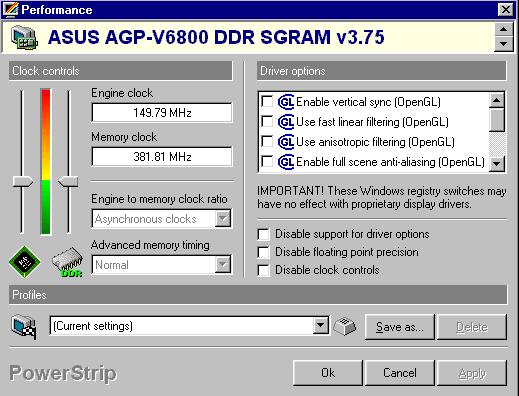Click the Delete profile button
This screenshot has height=396, width=519.
pyautogui.click(x=472, y=327)
